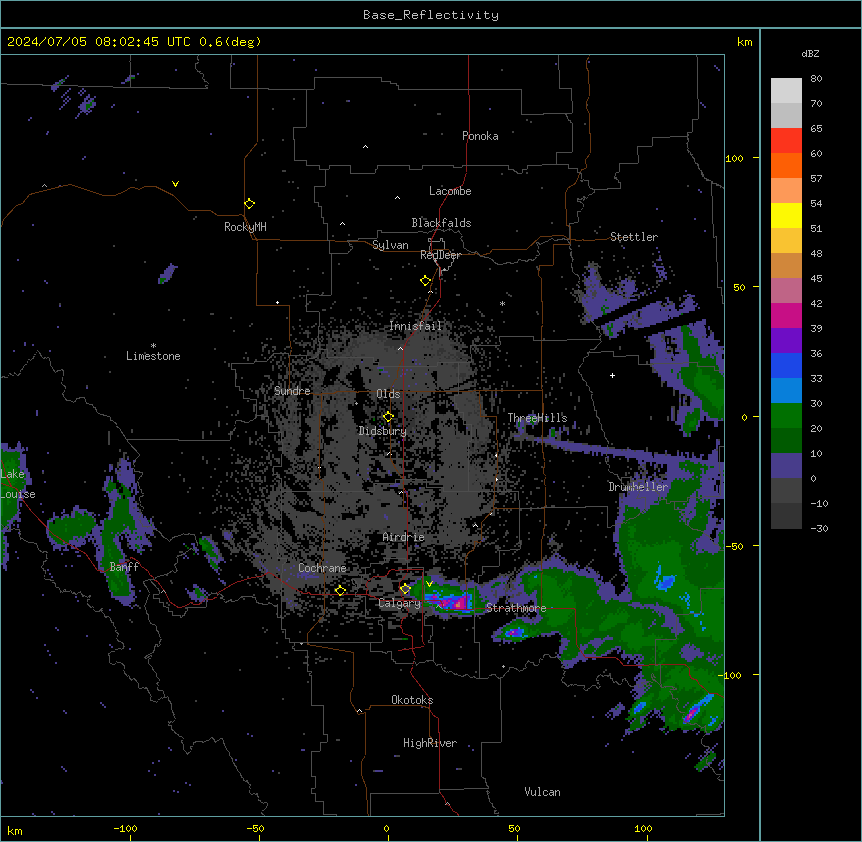Click the 2024/07/05 08:02:45 UTC timestamp

click(99, 42)
